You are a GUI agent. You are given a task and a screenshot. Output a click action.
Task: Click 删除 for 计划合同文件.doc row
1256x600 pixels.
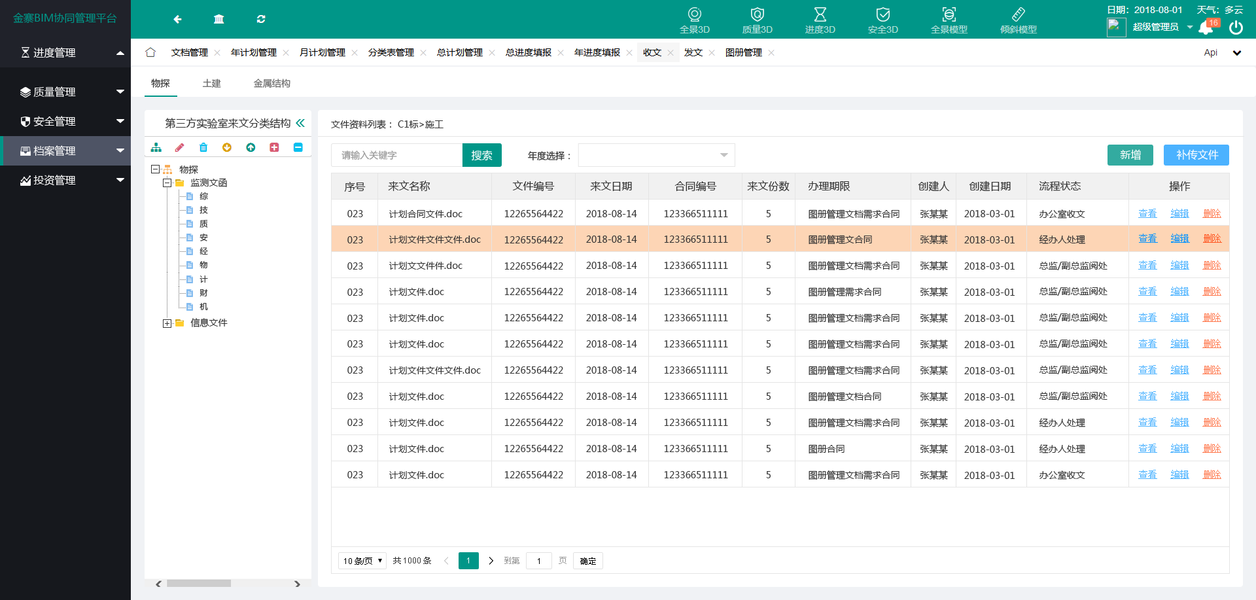(1212, 213)
